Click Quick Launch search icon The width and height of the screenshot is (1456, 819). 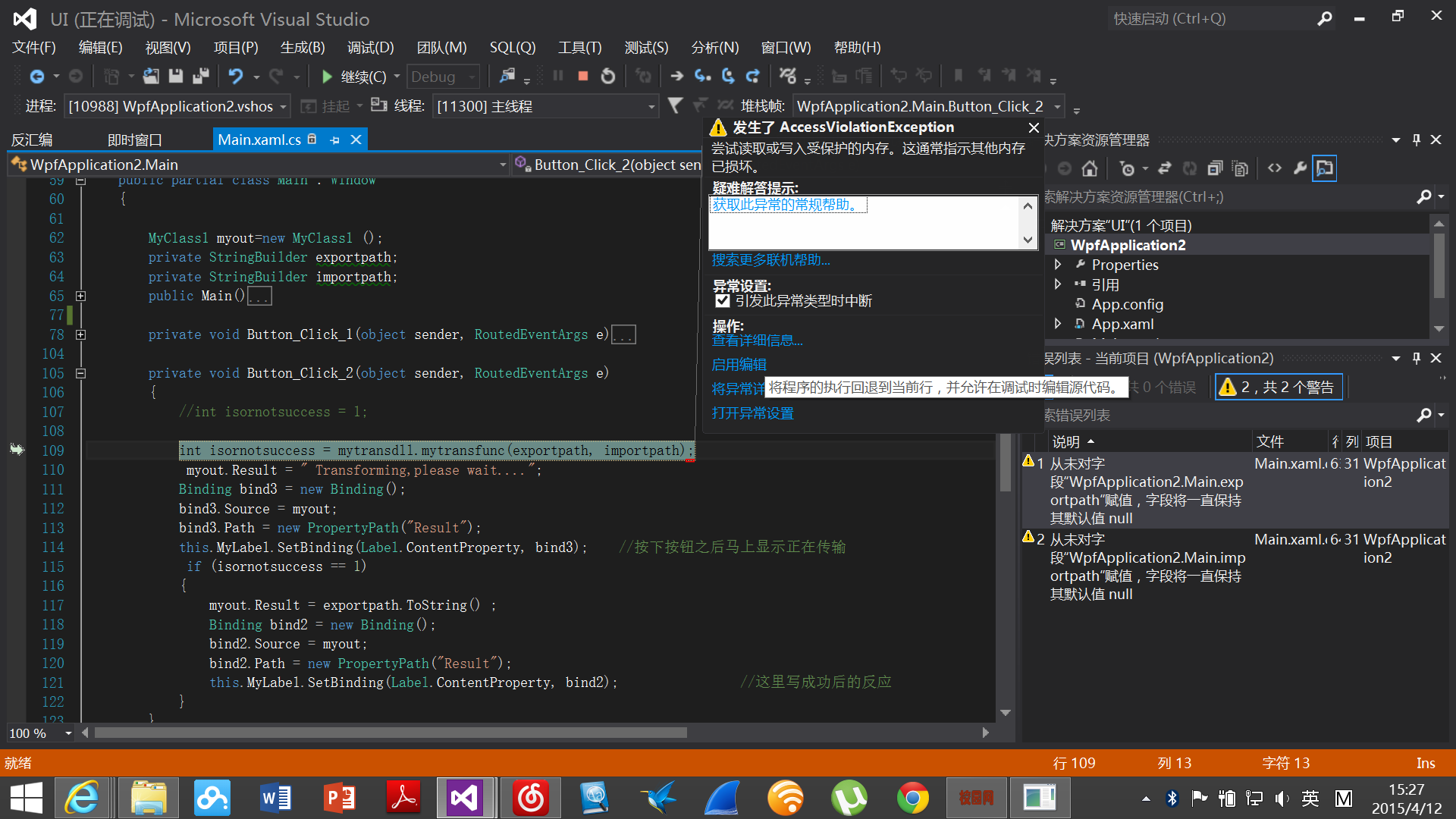(x=1324, y=19)
